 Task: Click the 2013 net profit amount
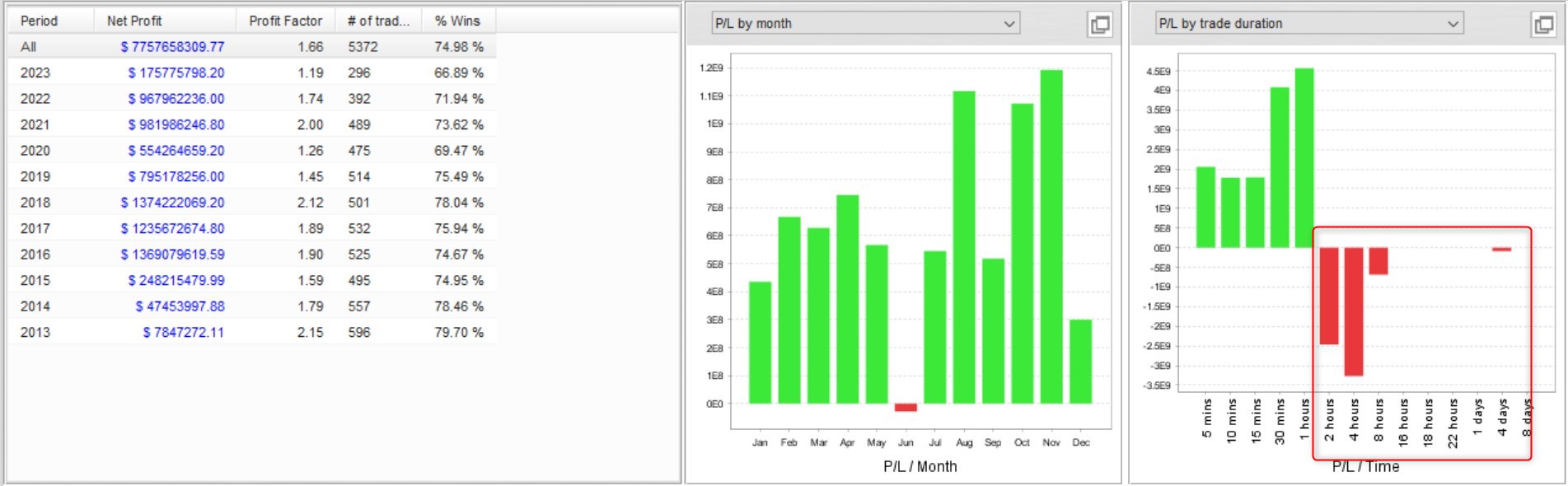(183, 333)
